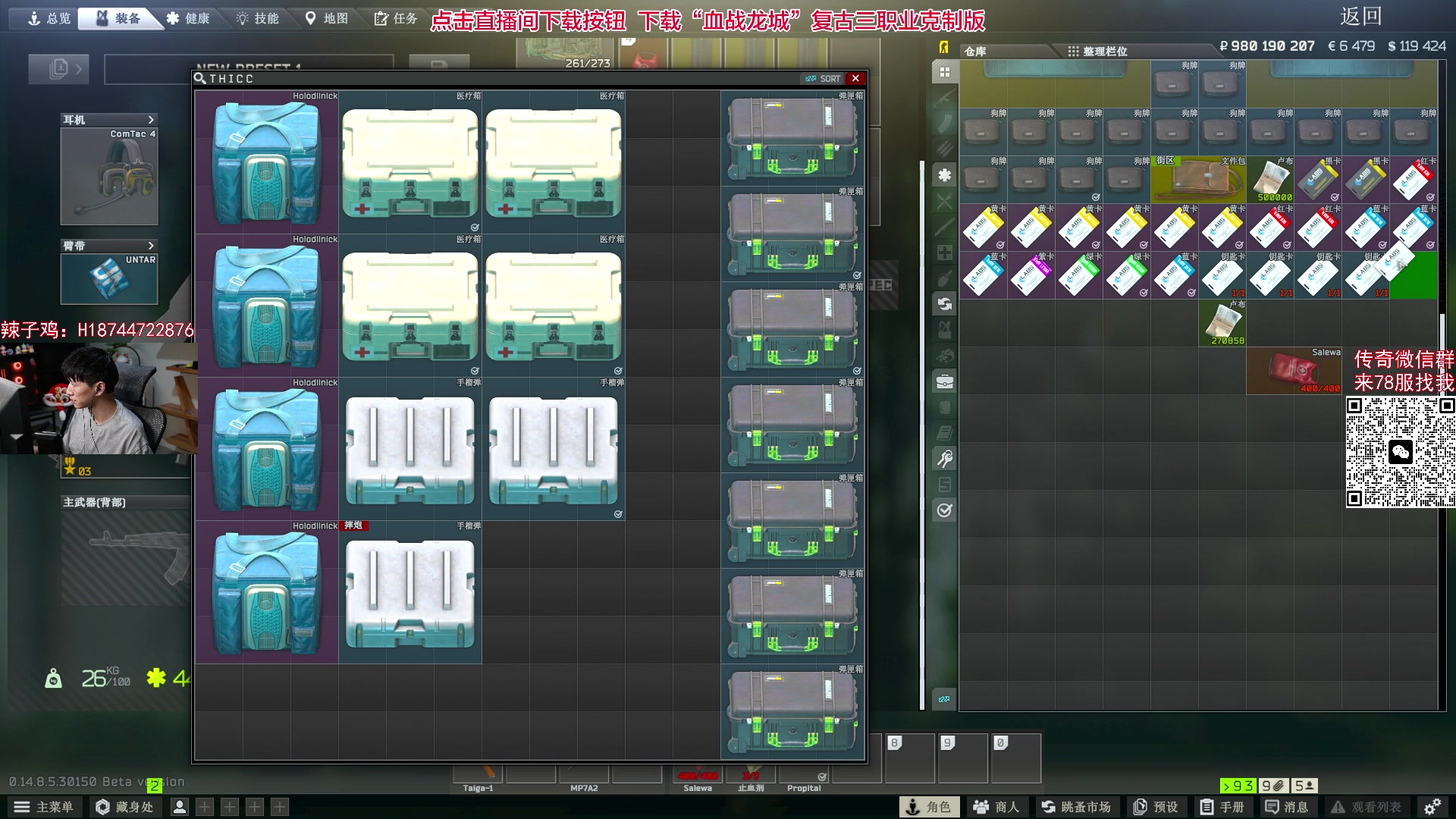
Task: Click the 返回 back button
Action: click(1360, 17)
